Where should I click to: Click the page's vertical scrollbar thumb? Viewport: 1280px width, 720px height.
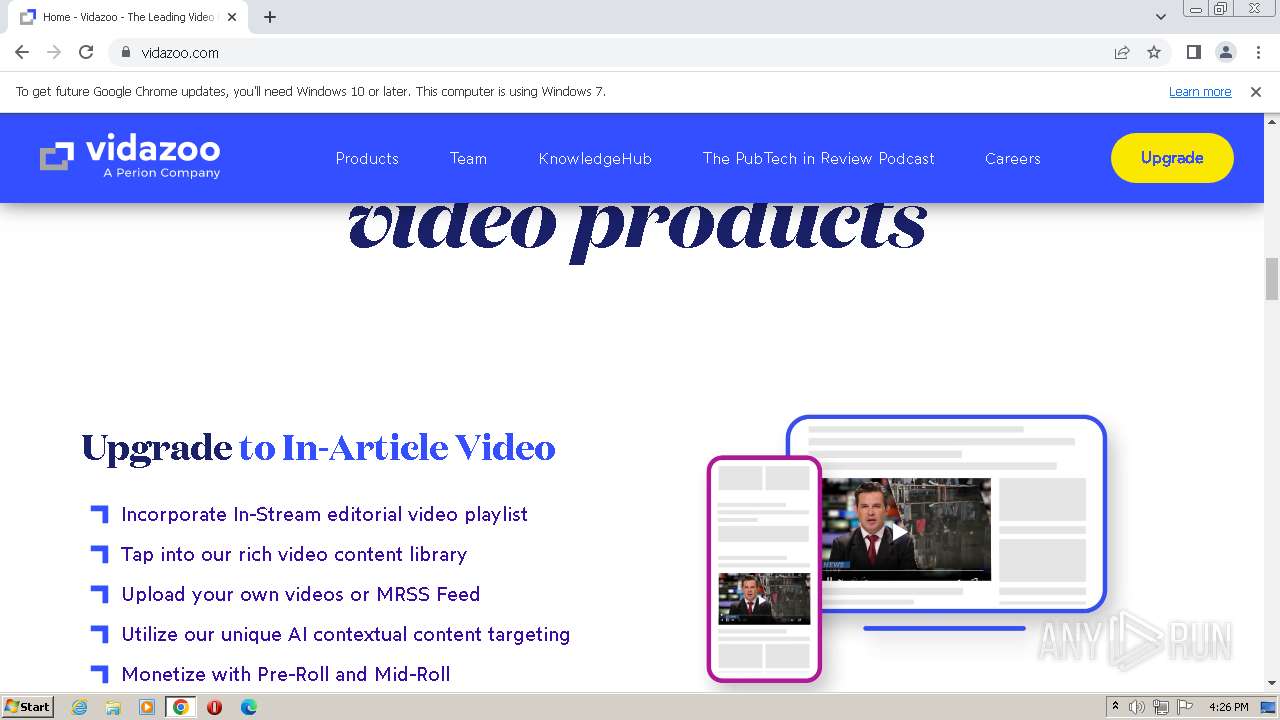(x=1272, y=279)
